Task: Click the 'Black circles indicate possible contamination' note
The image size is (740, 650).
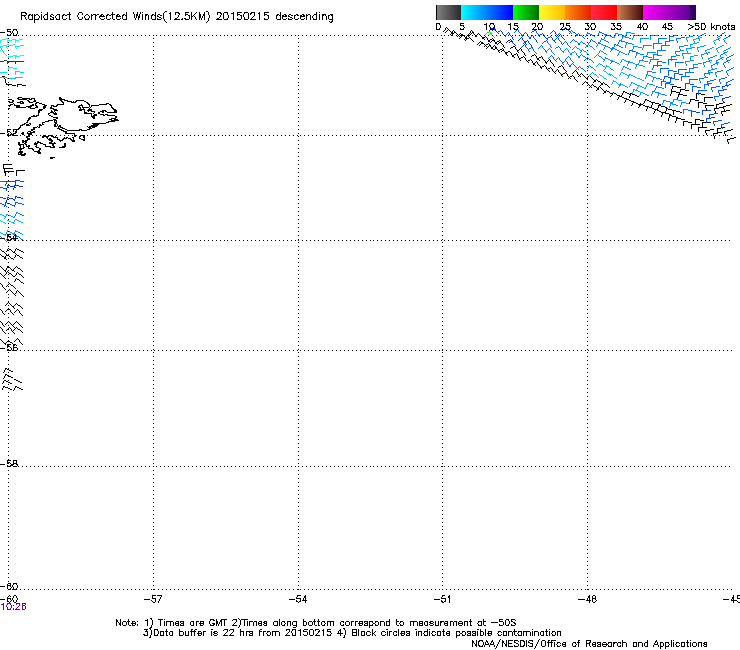Action: [456, 633]
